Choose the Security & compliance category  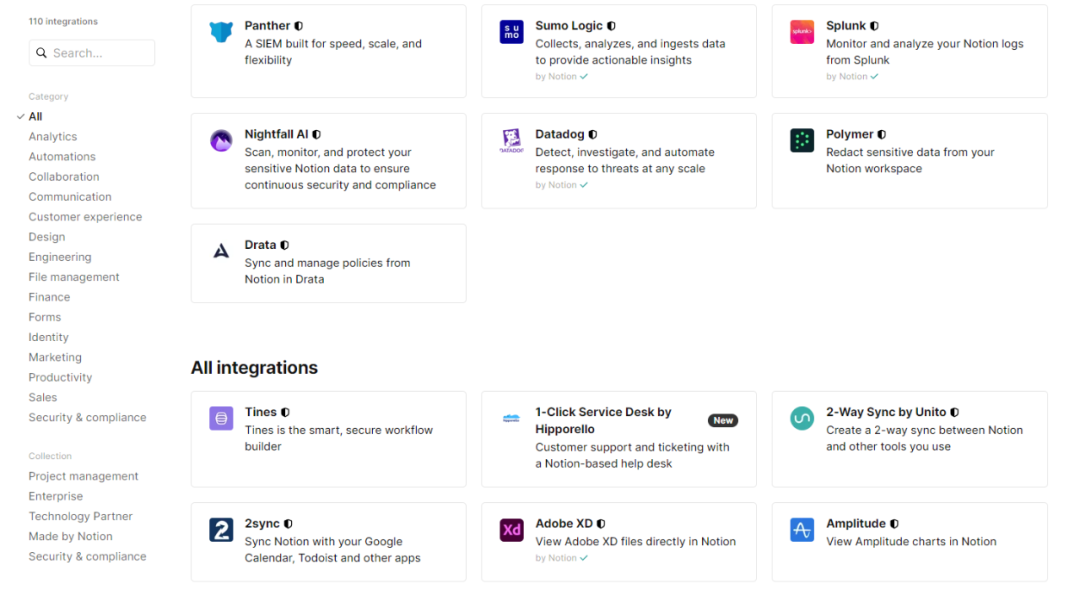(x=87, y=418)
